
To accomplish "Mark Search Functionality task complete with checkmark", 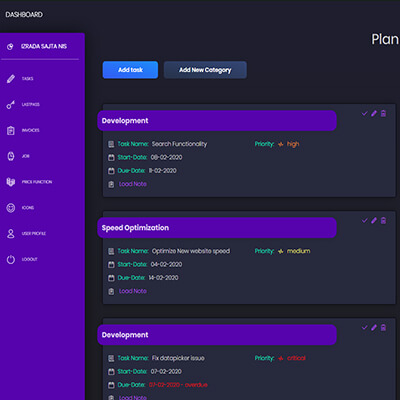I will tap(364, 114).
